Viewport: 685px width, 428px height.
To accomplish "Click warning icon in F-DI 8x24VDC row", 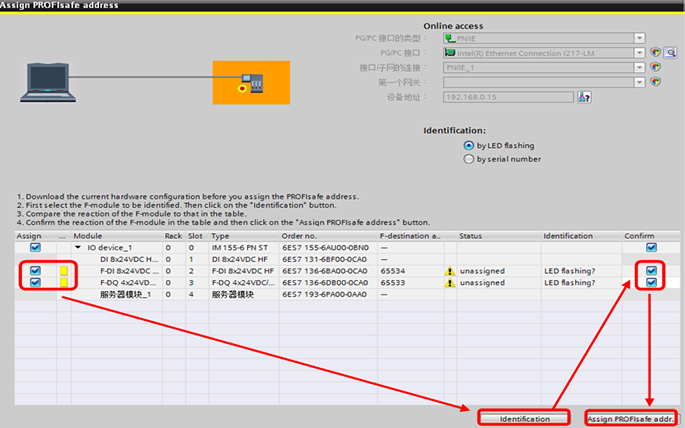I will (x=450, y=271).
